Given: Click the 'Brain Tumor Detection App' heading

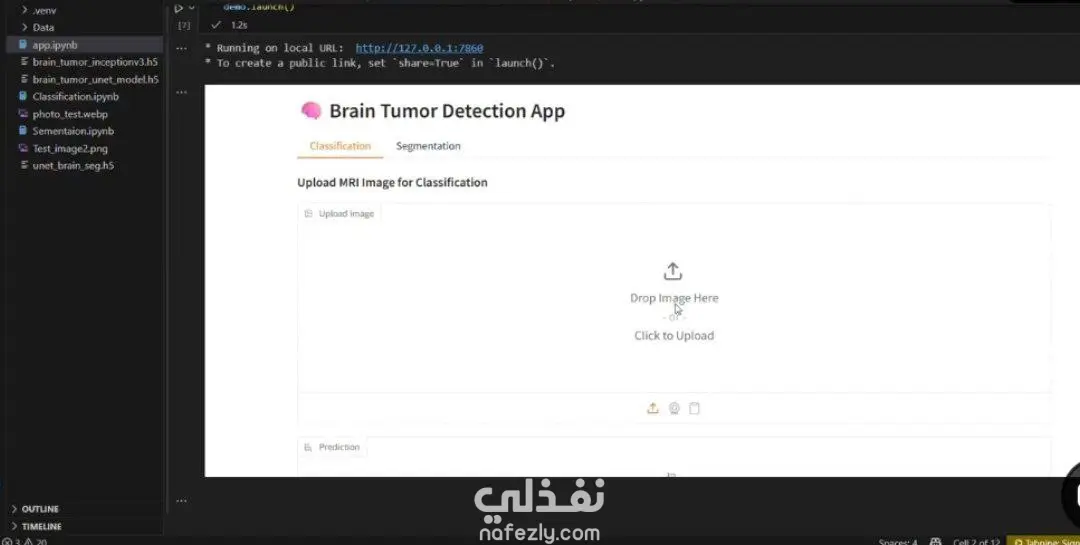Looking at the screenshot, I should click(447, 111).
